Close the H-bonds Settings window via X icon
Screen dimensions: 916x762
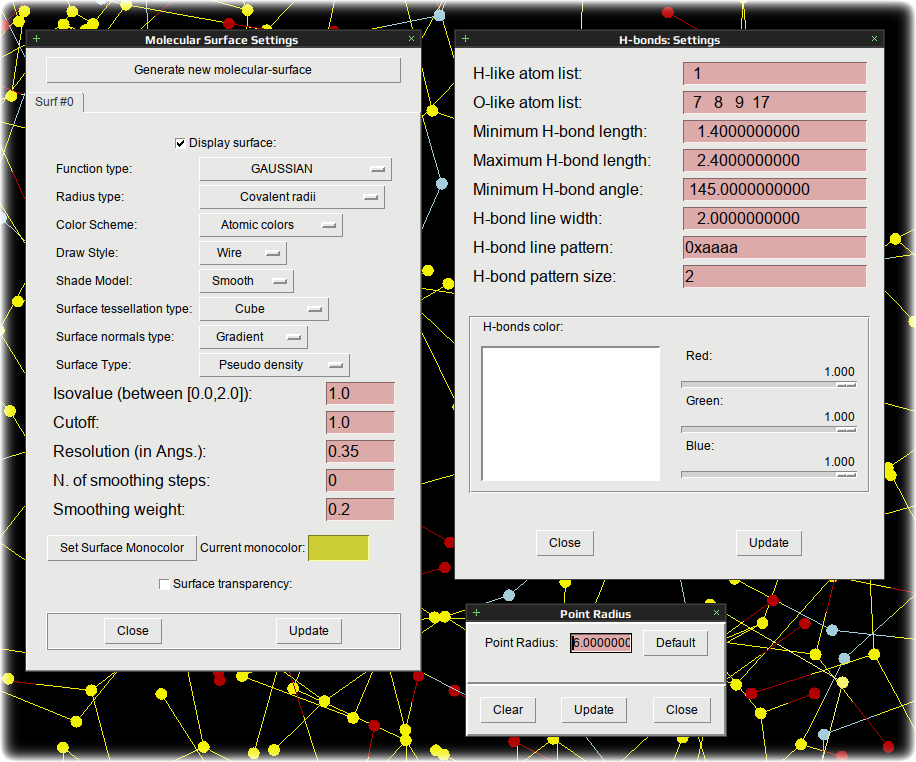click(875, 39)
